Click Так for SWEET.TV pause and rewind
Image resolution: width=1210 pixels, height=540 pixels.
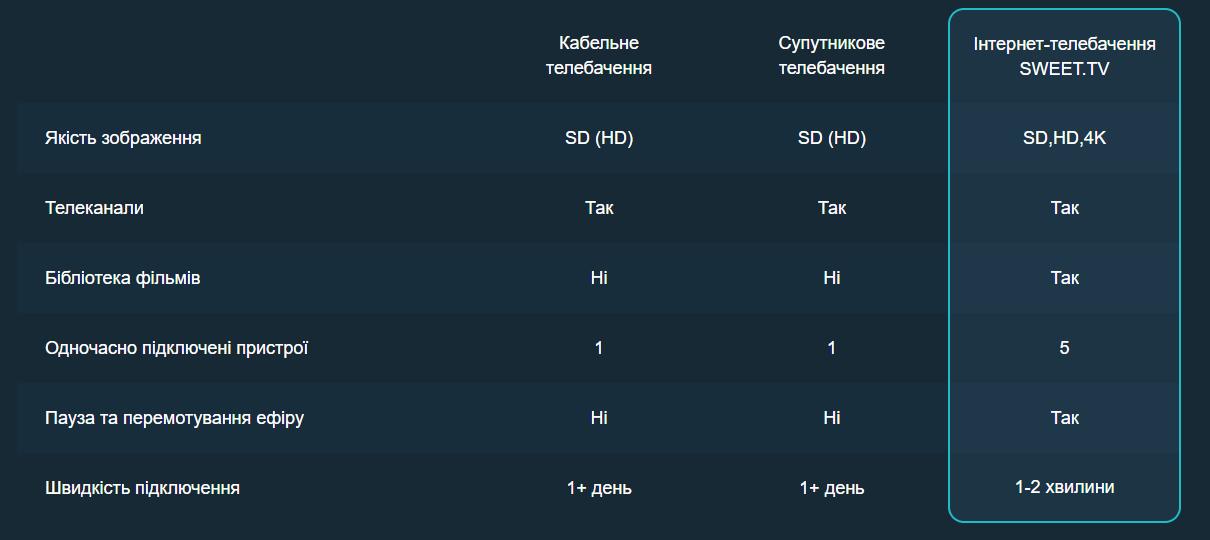click(1064, 418)
